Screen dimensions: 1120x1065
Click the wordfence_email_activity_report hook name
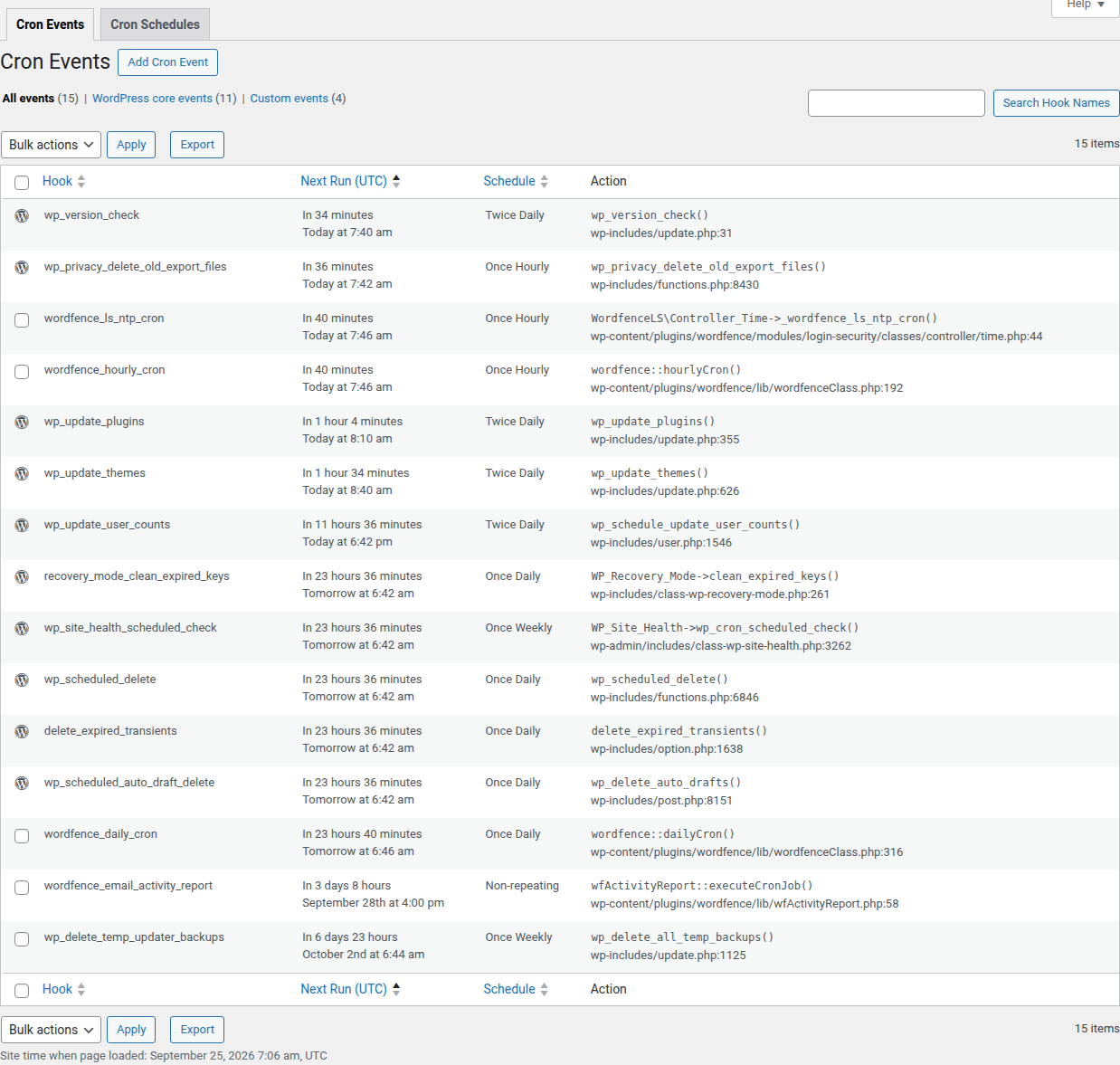tap(128, 886)
